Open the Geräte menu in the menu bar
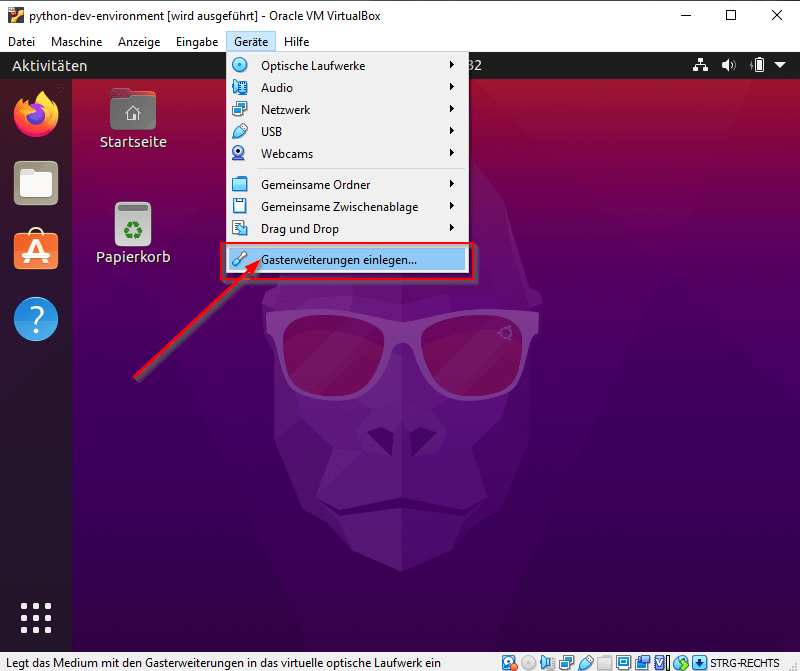The width and height of the screenshot is (800, 671). point(251,41)
